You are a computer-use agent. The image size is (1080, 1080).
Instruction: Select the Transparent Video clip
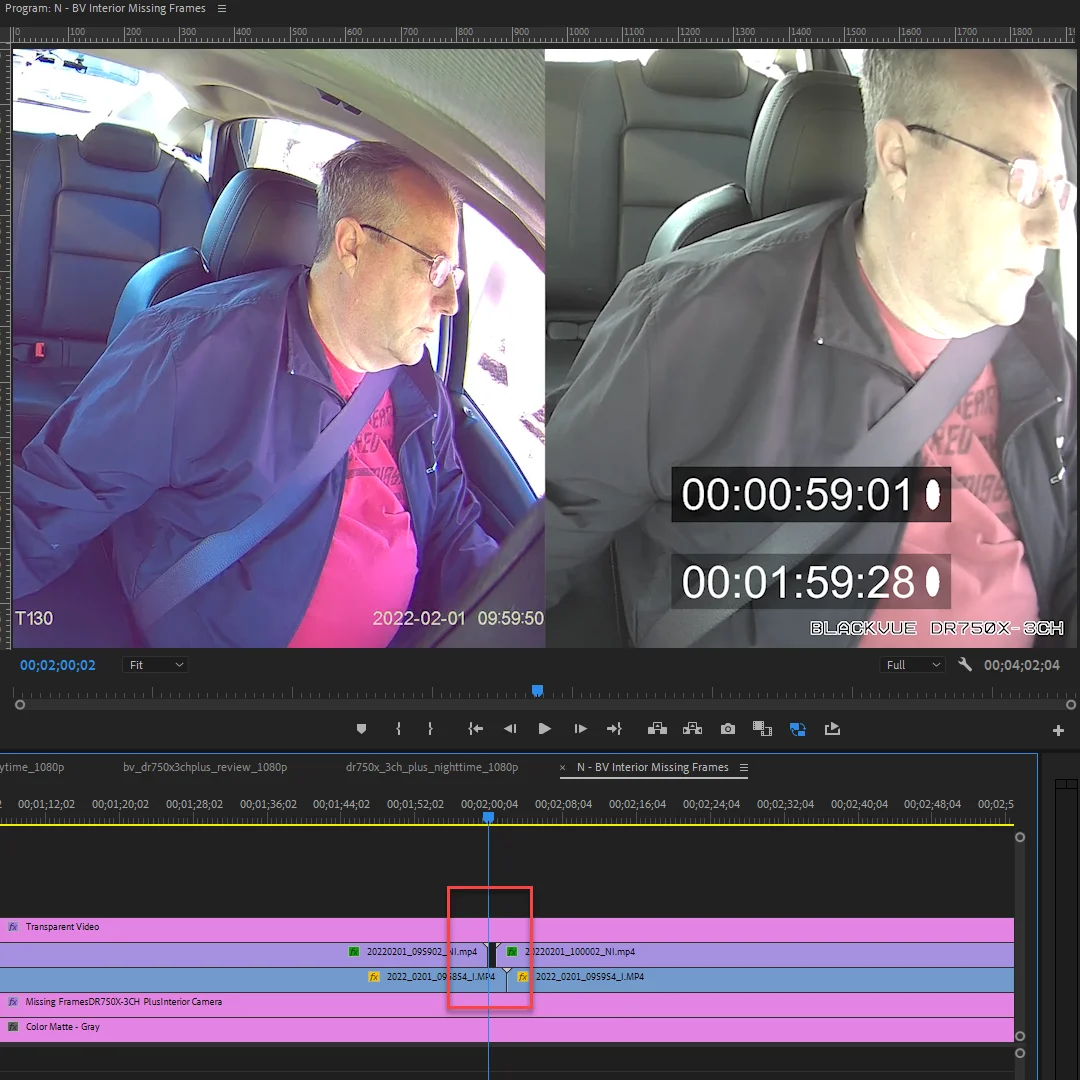coord(506,930)
